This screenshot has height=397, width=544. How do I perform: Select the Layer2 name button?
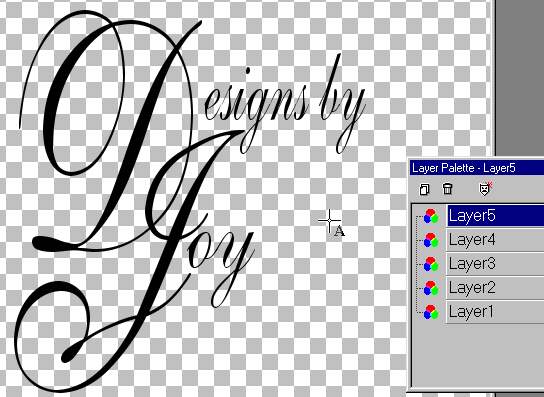[495, 288]
